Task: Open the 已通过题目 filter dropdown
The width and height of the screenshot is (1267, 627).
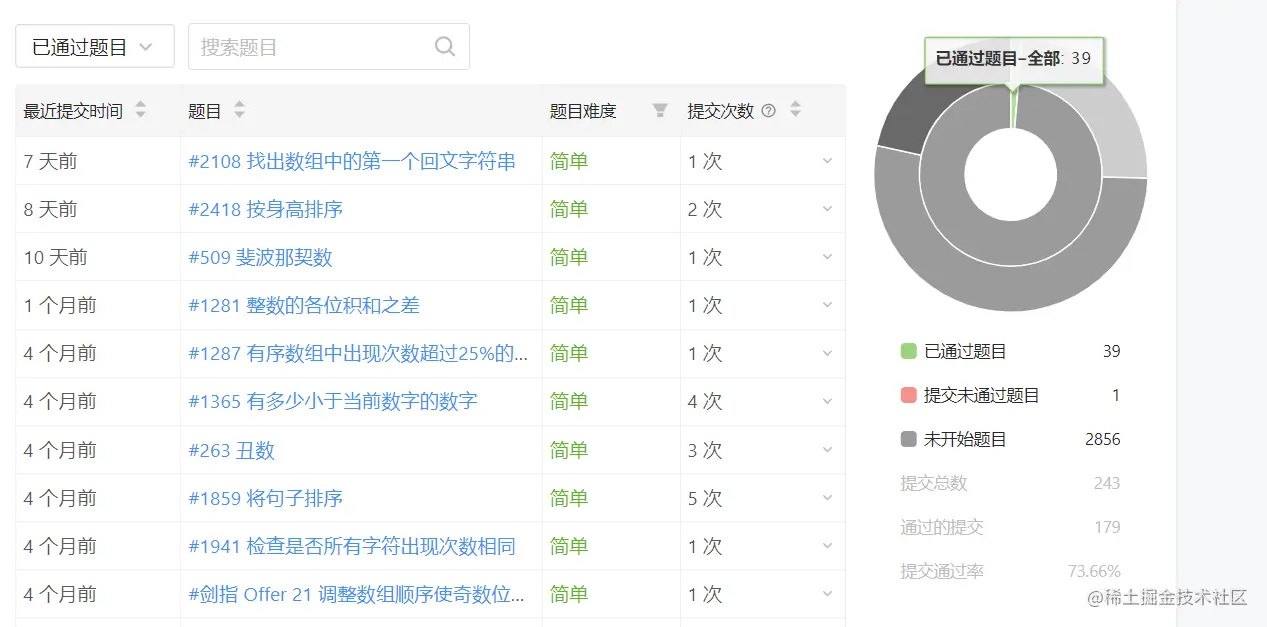Action: 95,47
